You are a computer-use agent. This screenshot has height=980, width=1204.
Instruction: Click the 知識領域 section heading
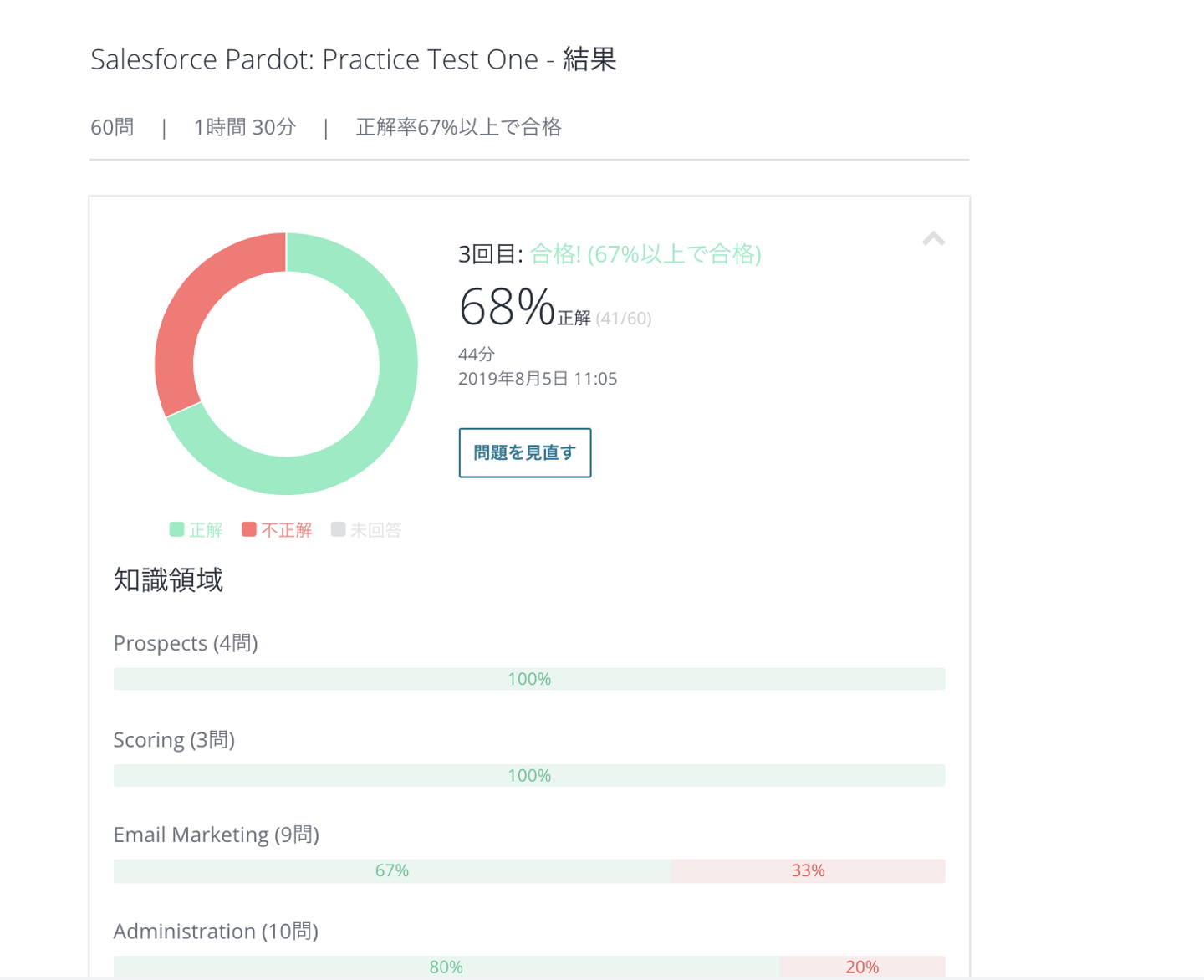(168, 579)
